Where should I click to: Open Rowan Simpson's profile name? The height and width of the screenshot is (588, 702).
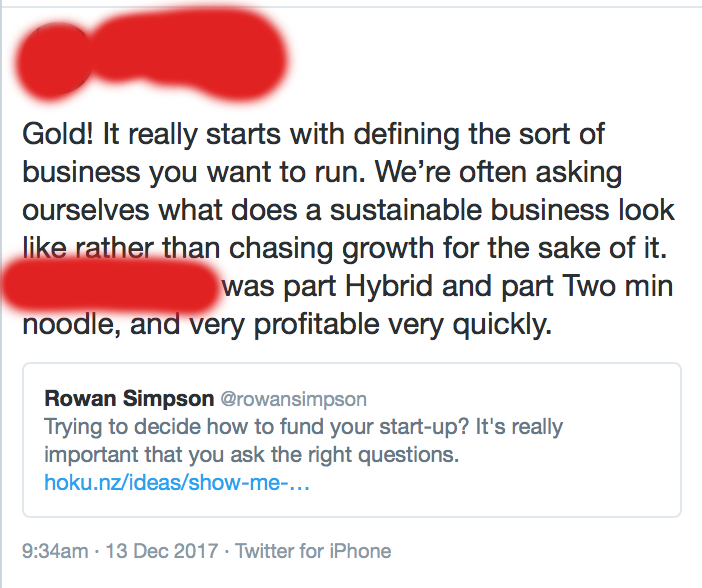pyautogui.click(x=129, y=398)
